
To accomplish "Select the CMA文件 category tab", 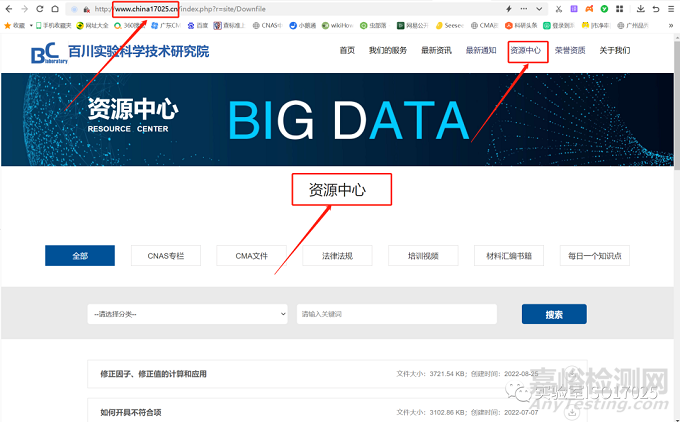I will (252, 255).
